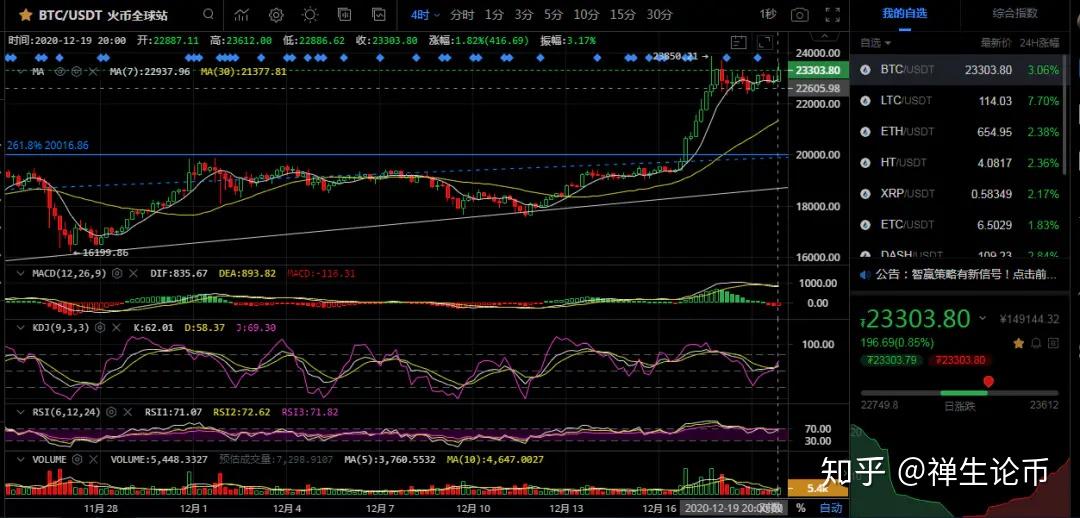Image resolution: width=1080 pixels, height=518 pixels.
Task: Enter fullscreen mode via corner-brackets icon
Action: (833, 14)
